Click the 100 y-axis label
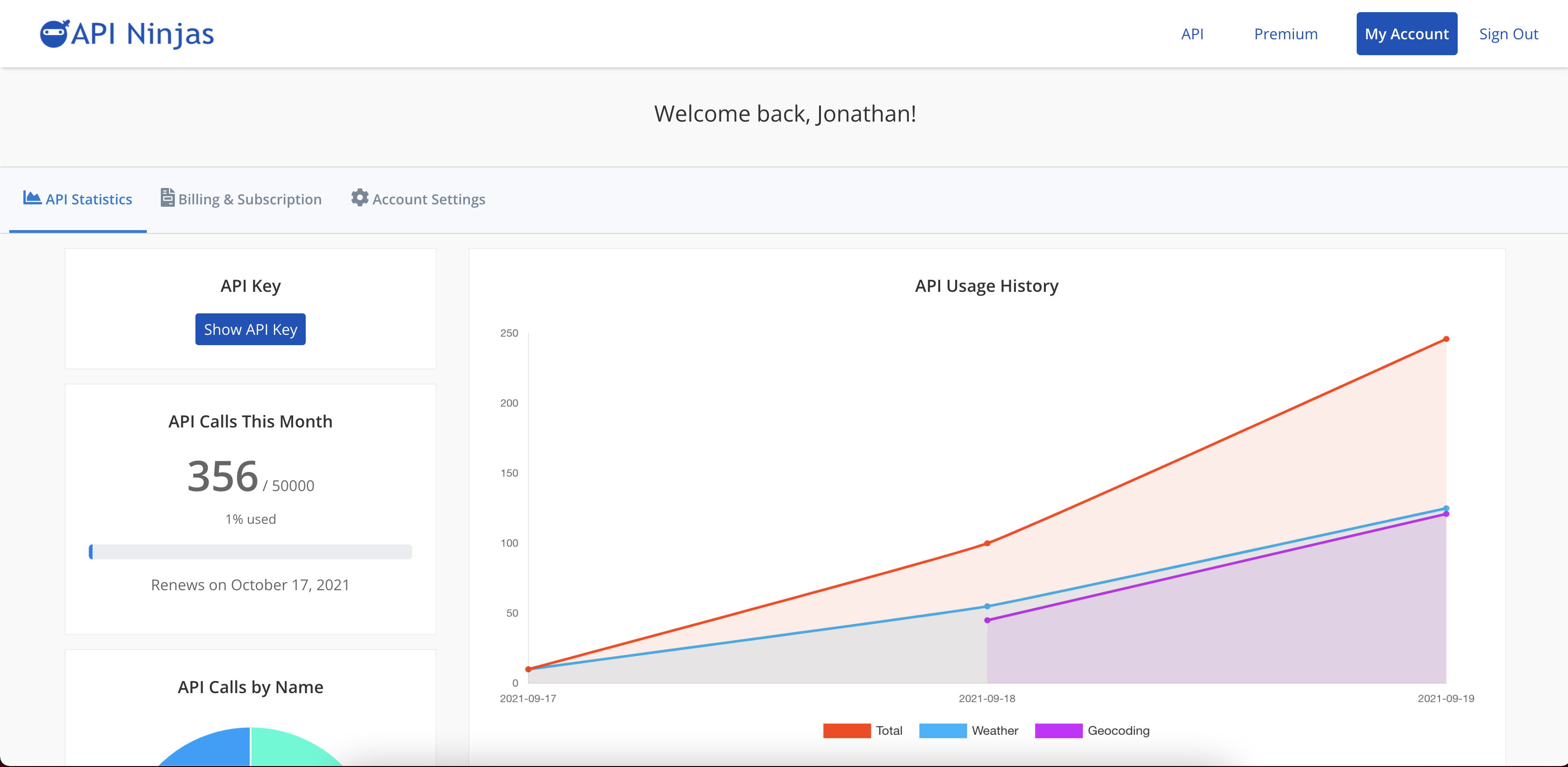1568x767 pixels. pos(509,543)
